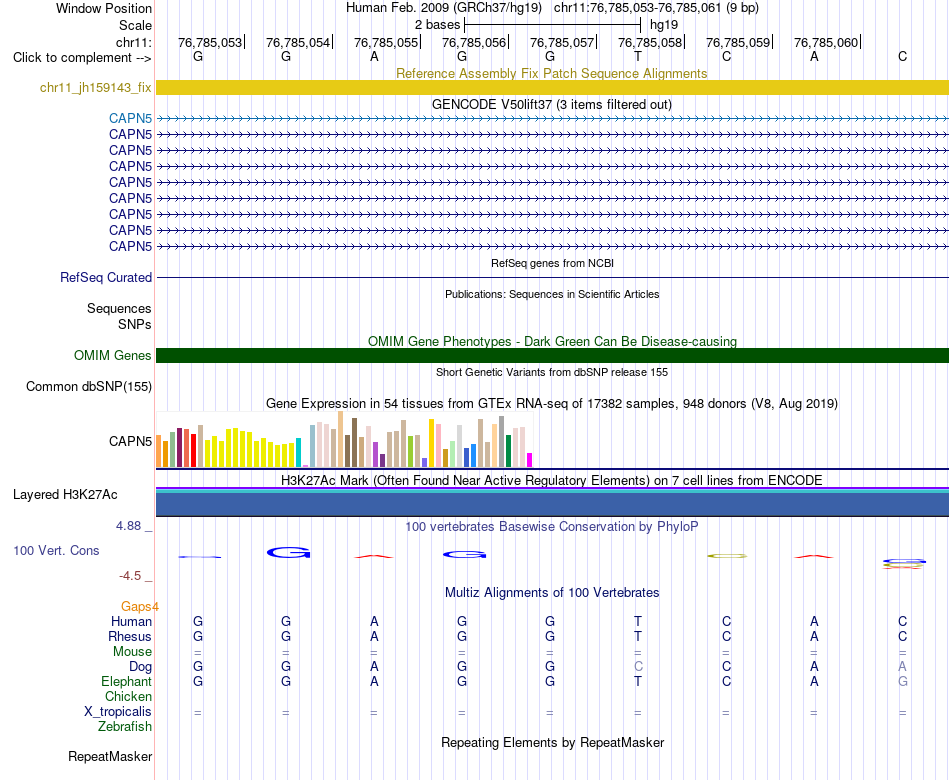Select the Elephant species row label
This screenshot has width=950, height=780.
pyautogui.click(x=127, y=681)
